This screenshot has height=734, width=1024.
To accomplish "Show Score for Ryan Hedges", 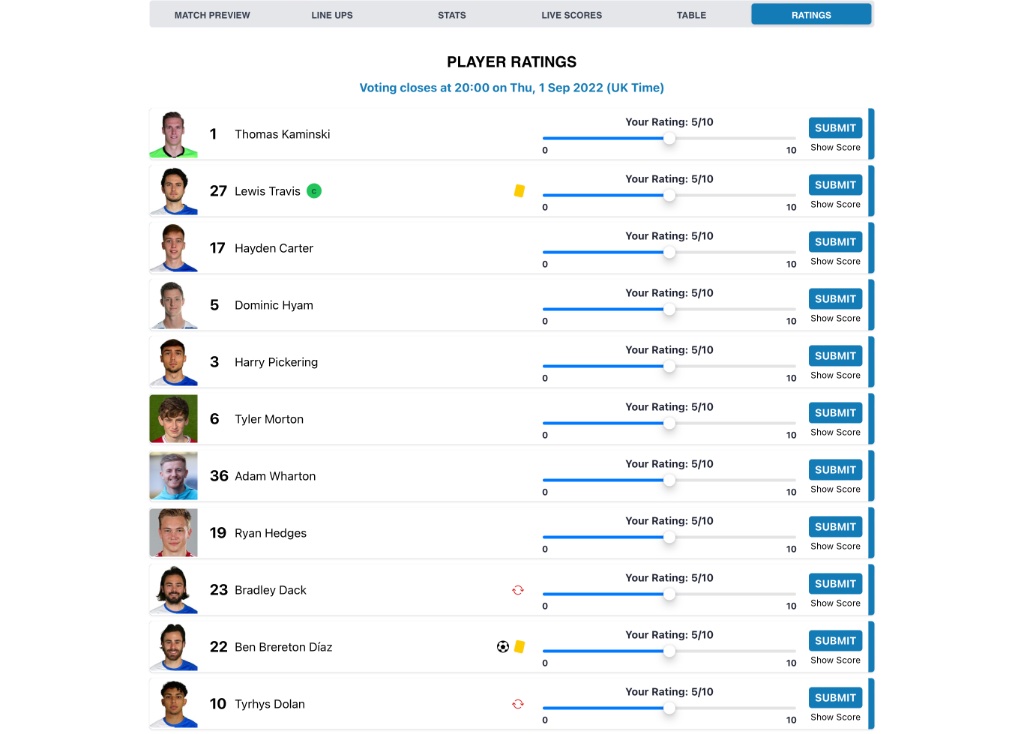I will 835,546.
